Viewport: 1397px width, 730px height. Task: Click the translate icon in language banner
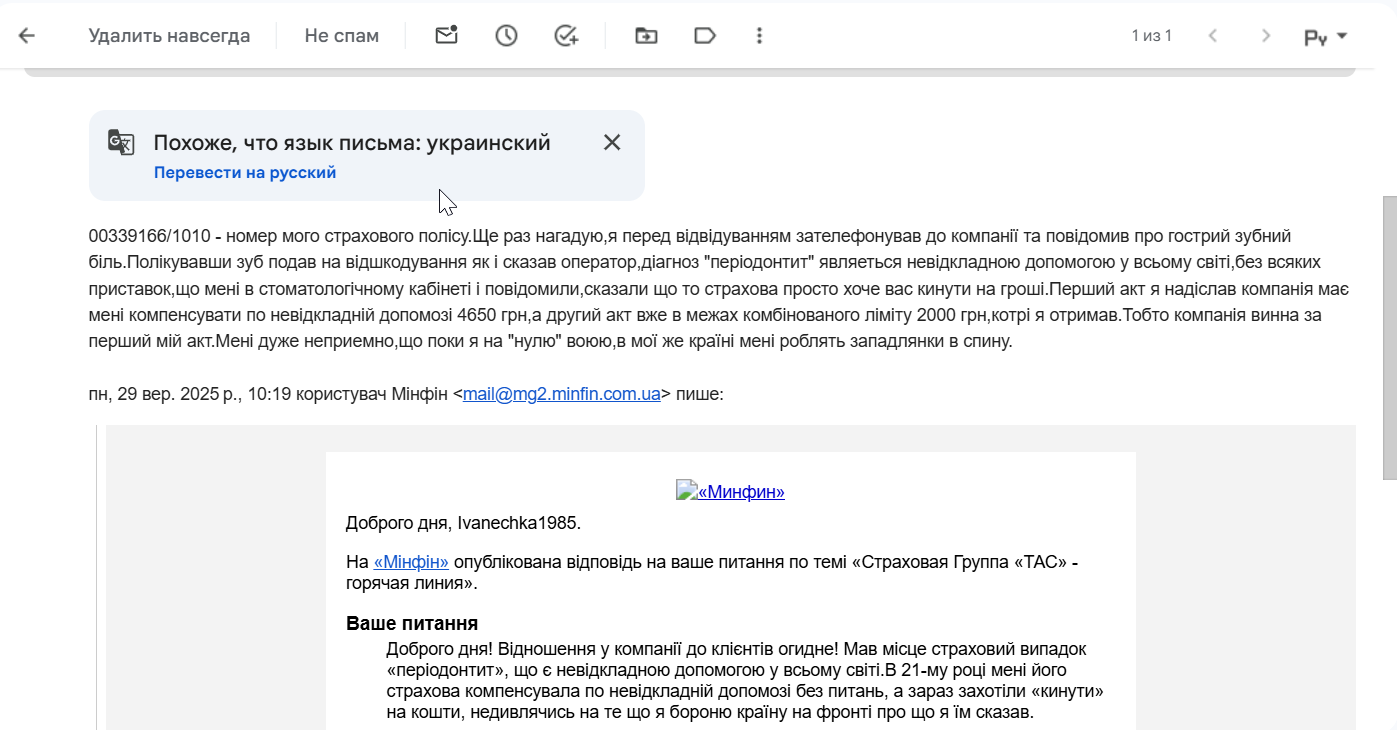tap(121, 142)
